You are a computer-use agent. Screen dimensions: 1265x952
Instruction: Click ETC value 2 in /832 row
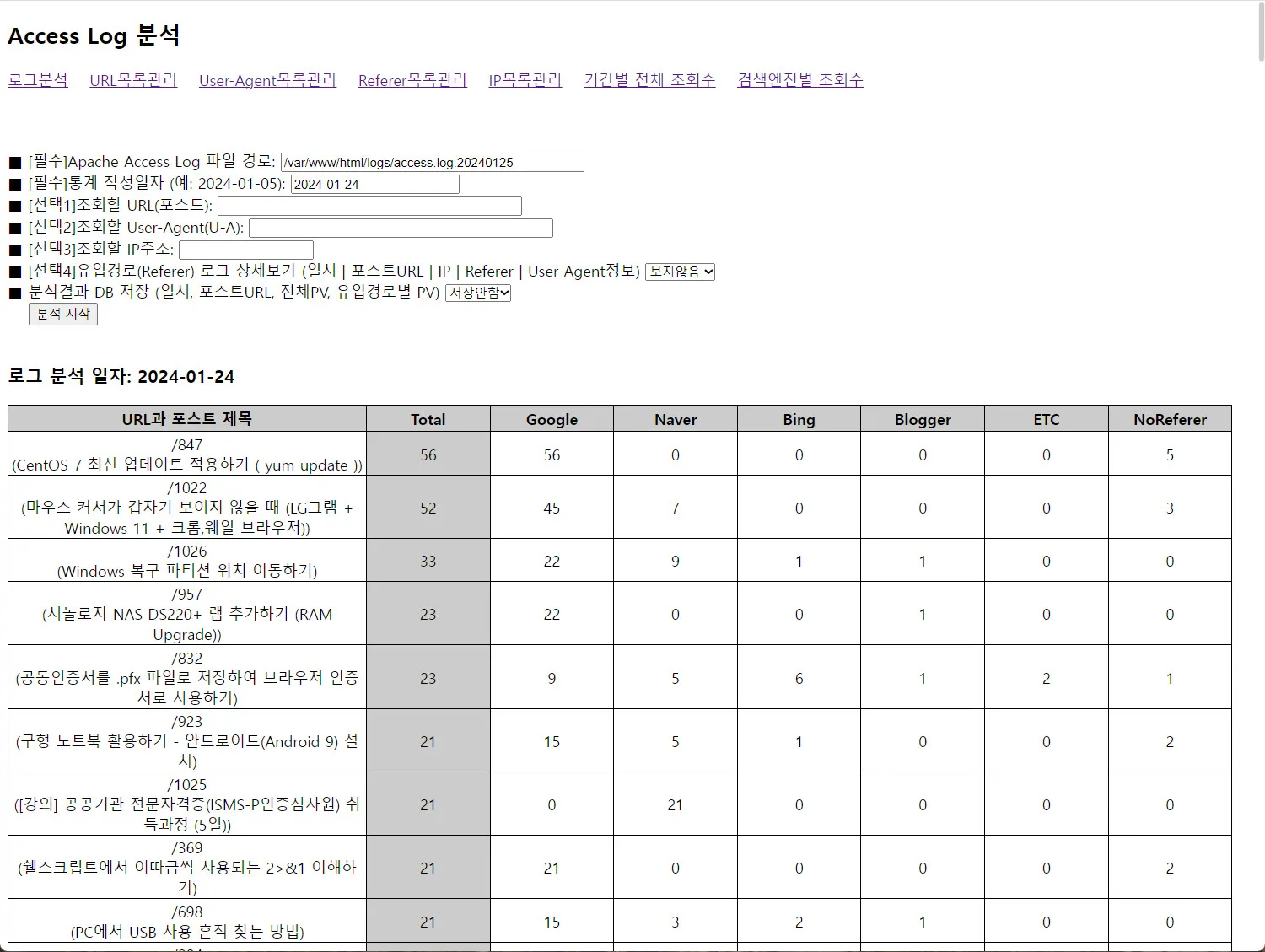(1046, 678)
